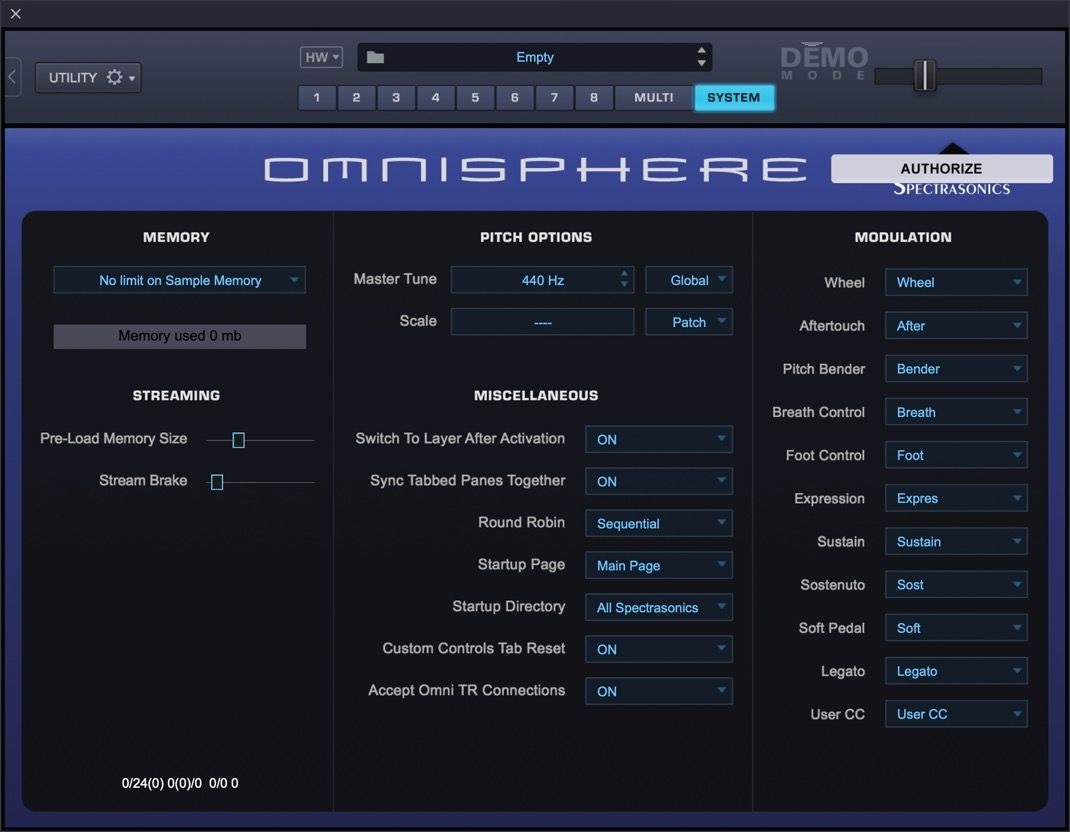Image resolution: width=1070 pixels, height=832 pixels.
Task: Click the OMNISPHERE logo
Action: click(536, 169)
